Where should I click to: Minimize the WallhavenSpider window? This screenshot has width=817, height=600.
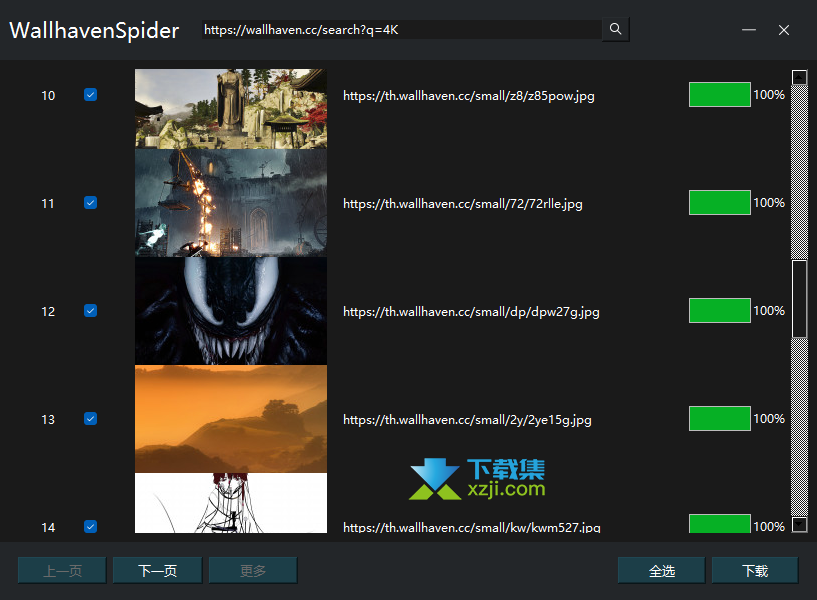click(x=749, y=30)
